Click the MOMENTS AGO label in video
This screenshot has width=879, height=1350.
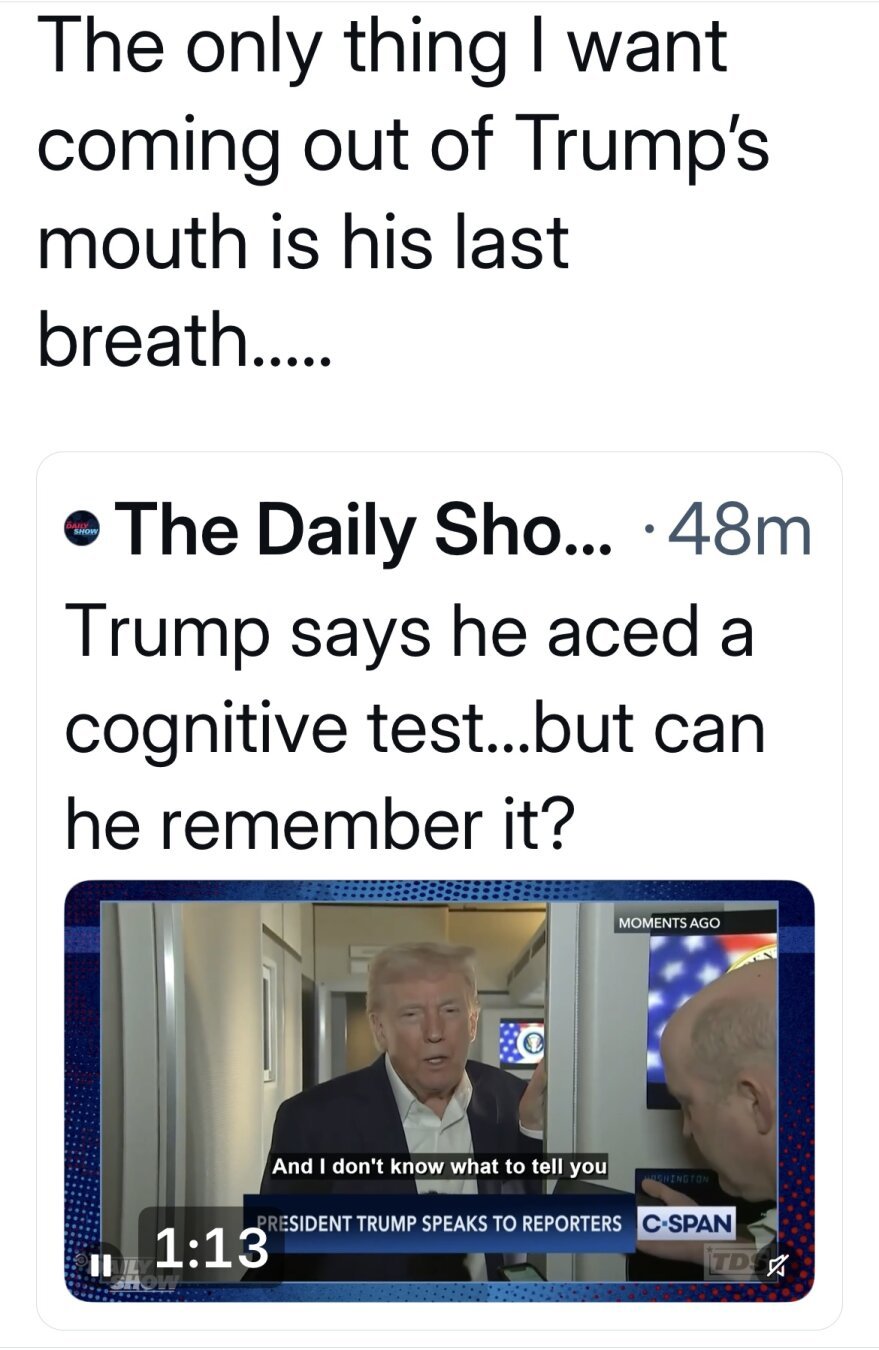[669, 922]
